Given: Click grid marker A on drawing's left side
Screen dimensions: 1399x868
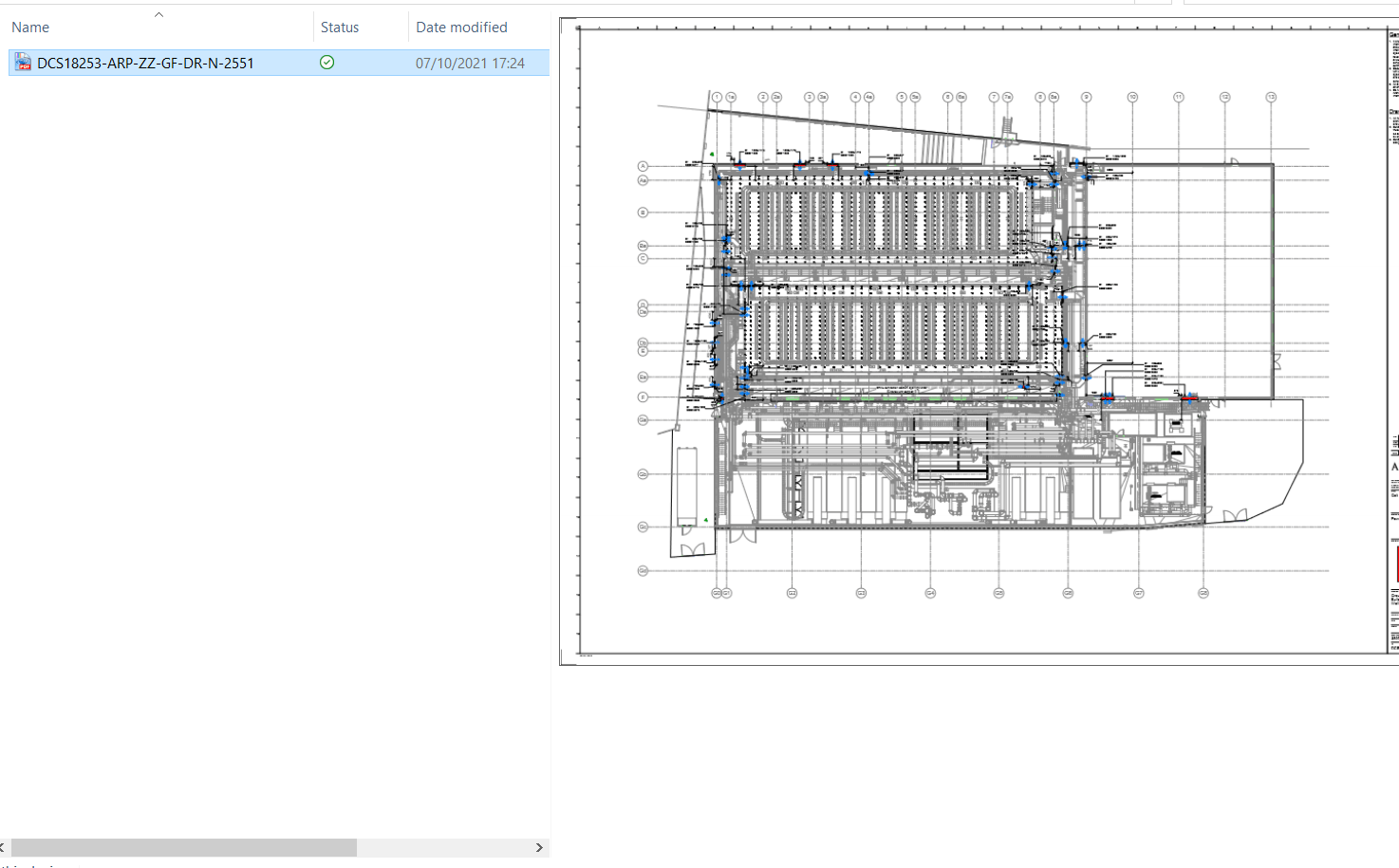Looking at the screenshot, I should pyautogui.click(x=643, y=166).
